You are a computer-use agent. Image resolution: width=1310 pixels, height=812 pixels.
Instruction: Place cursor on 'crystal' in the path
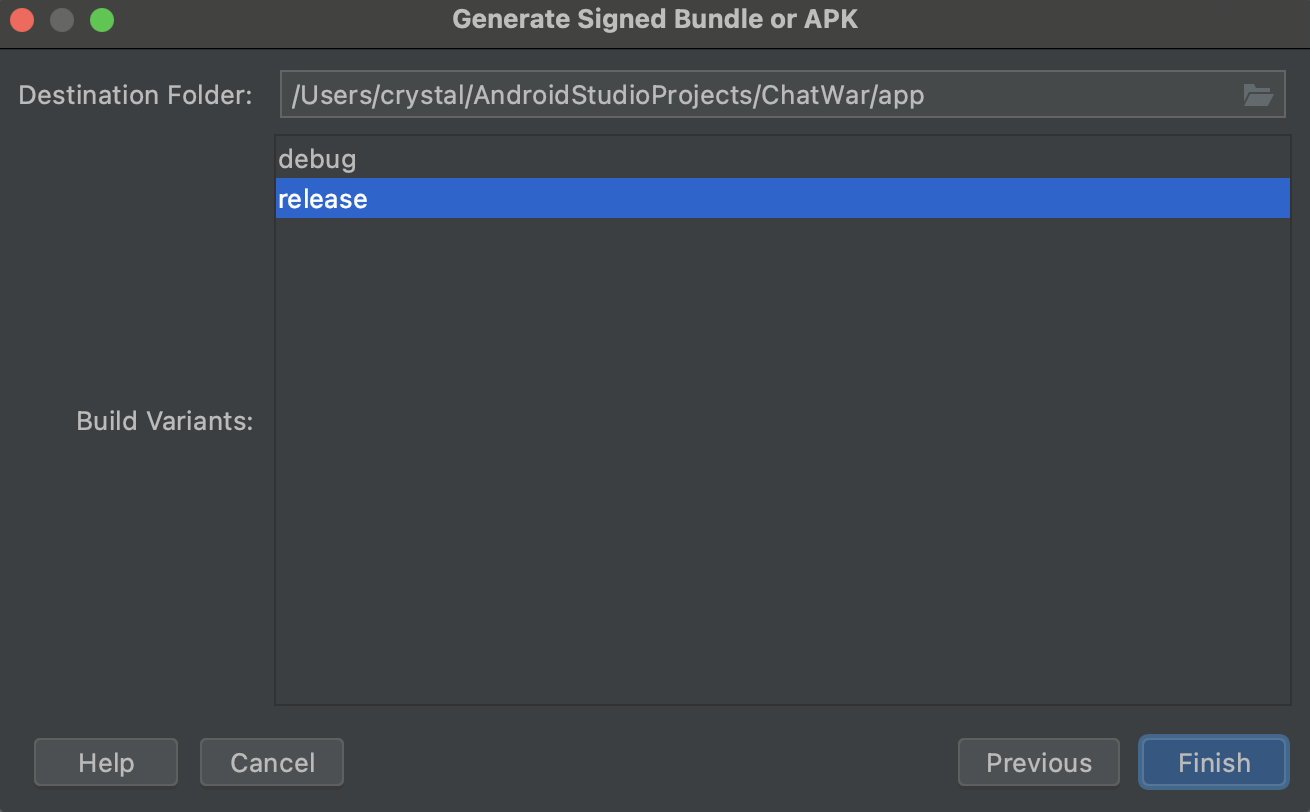tap(419, 95)
